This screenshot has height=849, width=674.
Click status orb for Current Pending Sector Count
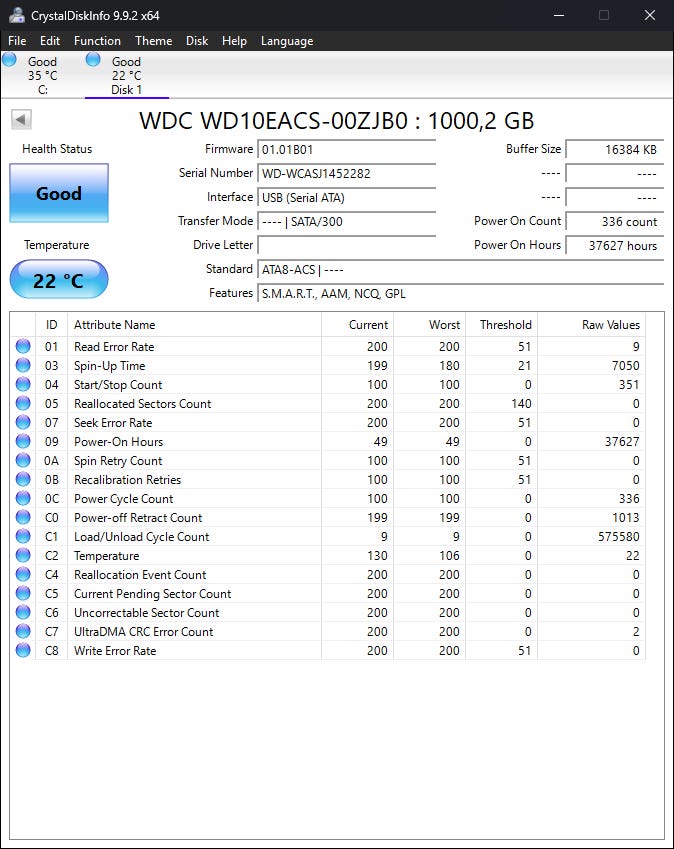coord(23,593)
